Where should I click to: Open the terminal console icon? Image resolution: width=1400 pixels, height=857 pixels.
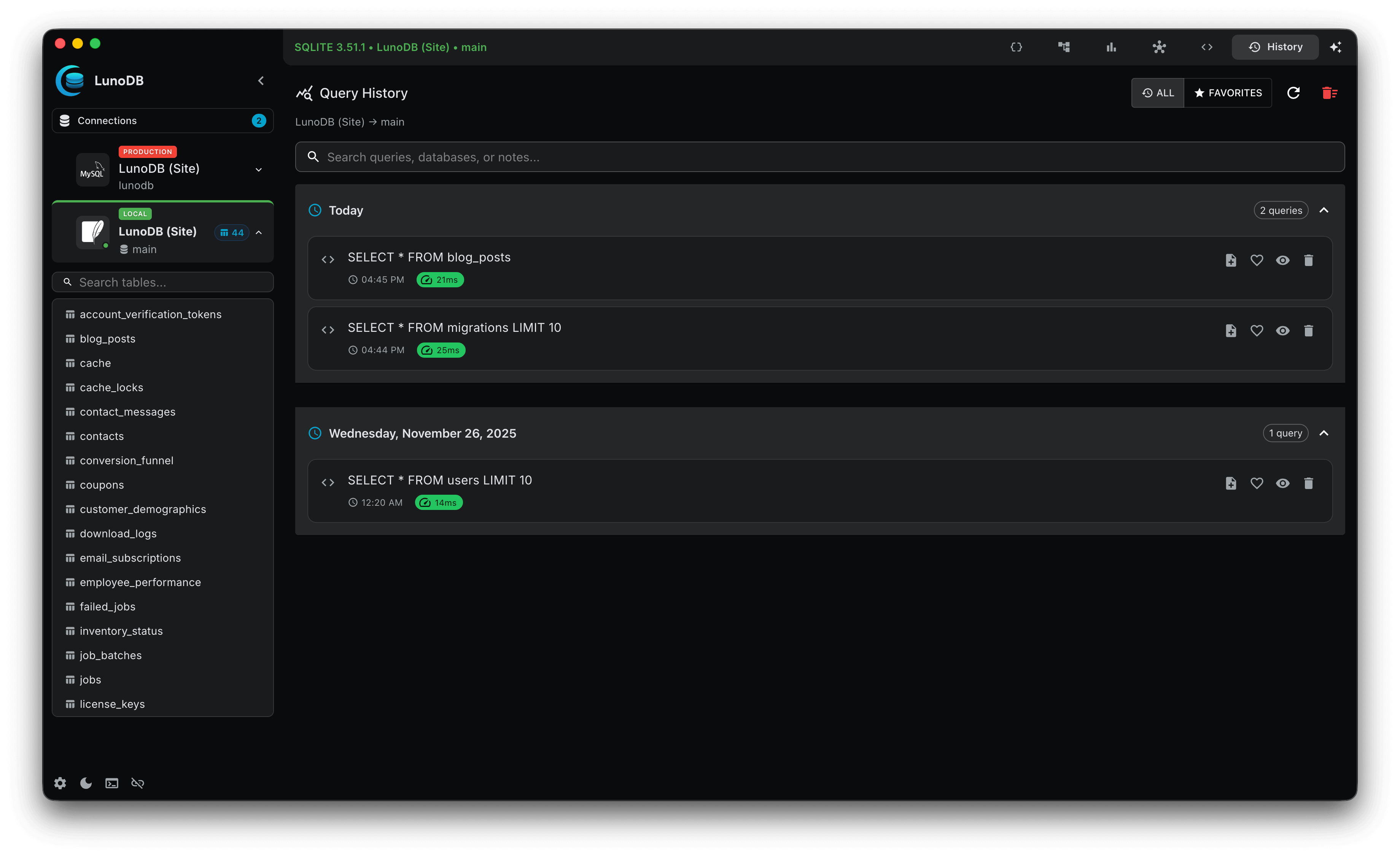click(x=111, y=782)
